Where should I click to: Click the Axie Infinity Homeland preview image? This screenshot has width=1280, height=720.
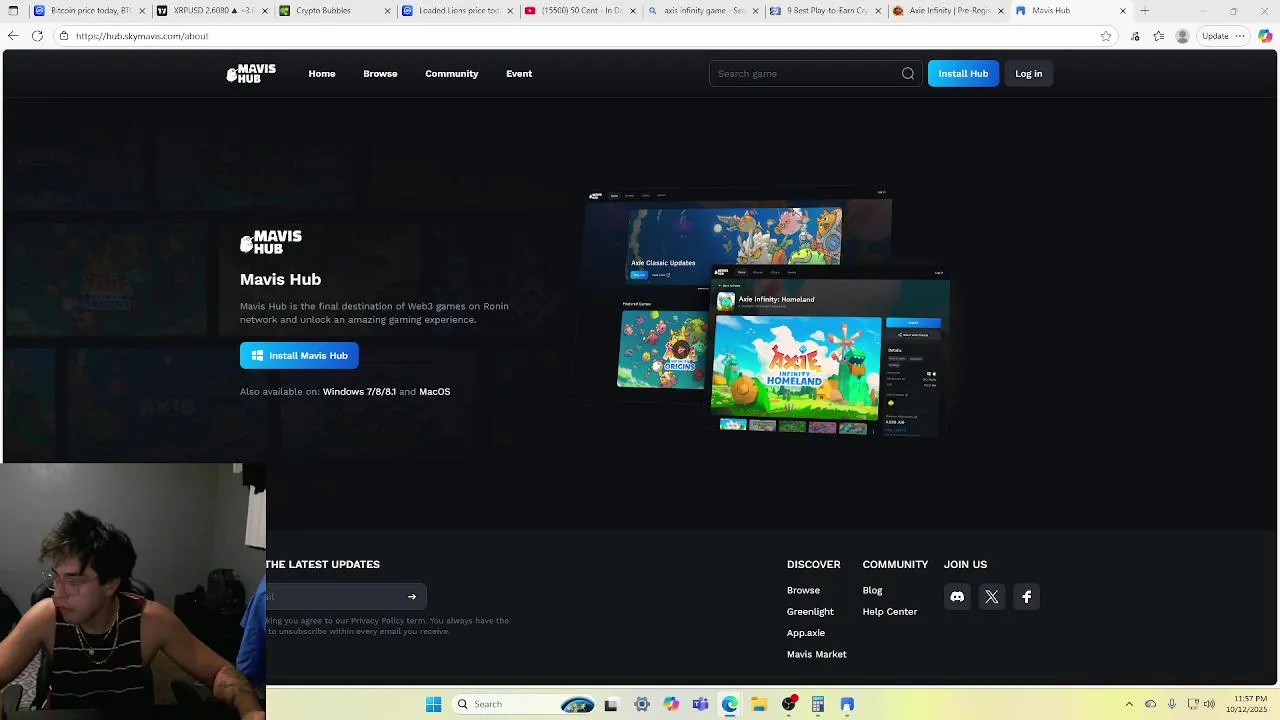(797, 366)
